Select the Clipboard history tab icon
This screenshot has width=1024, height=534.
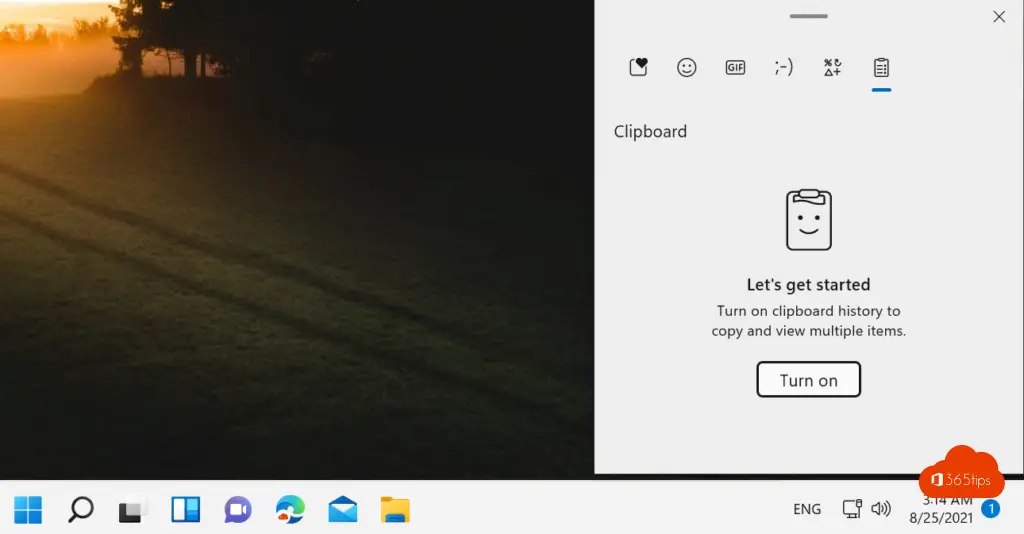881,67
